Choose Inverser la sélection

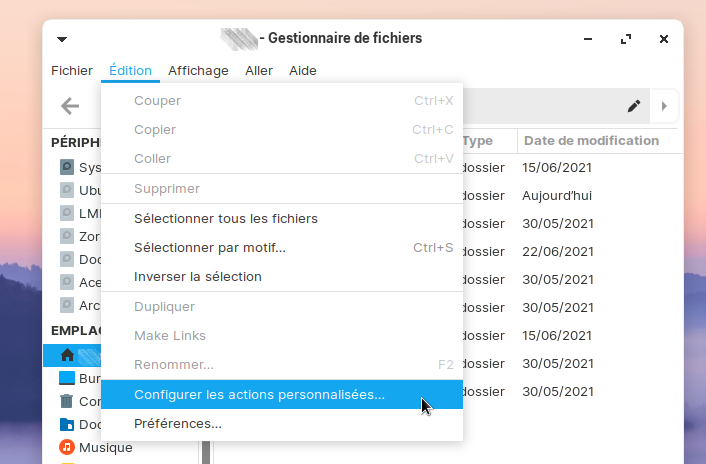click(x=198, y=277)
